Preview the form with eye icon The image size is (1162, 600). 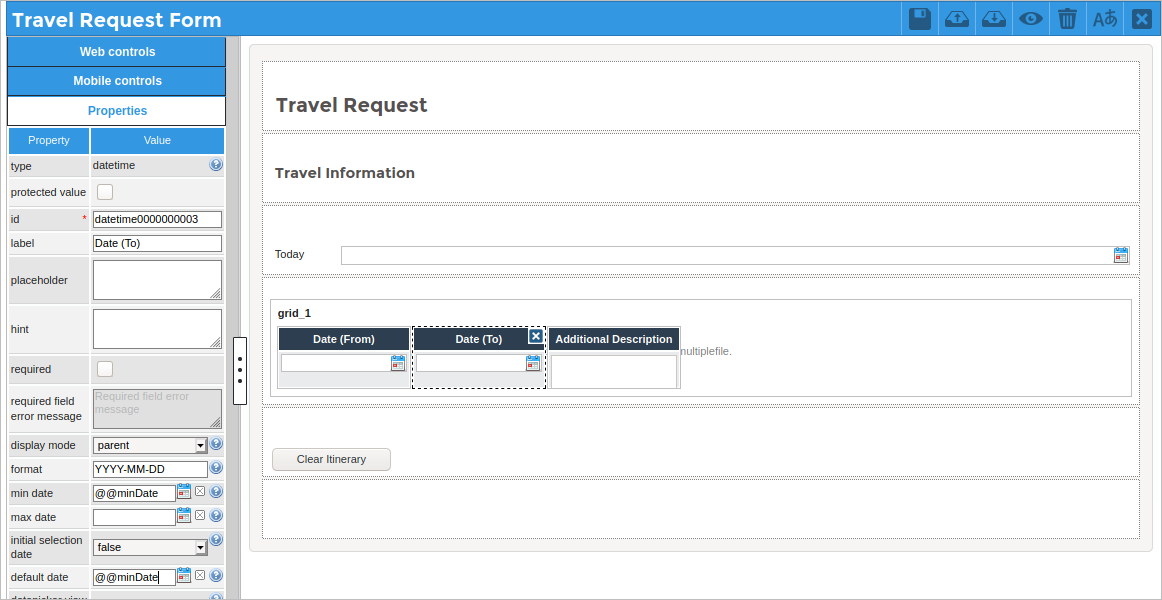tap(1031, 19)
